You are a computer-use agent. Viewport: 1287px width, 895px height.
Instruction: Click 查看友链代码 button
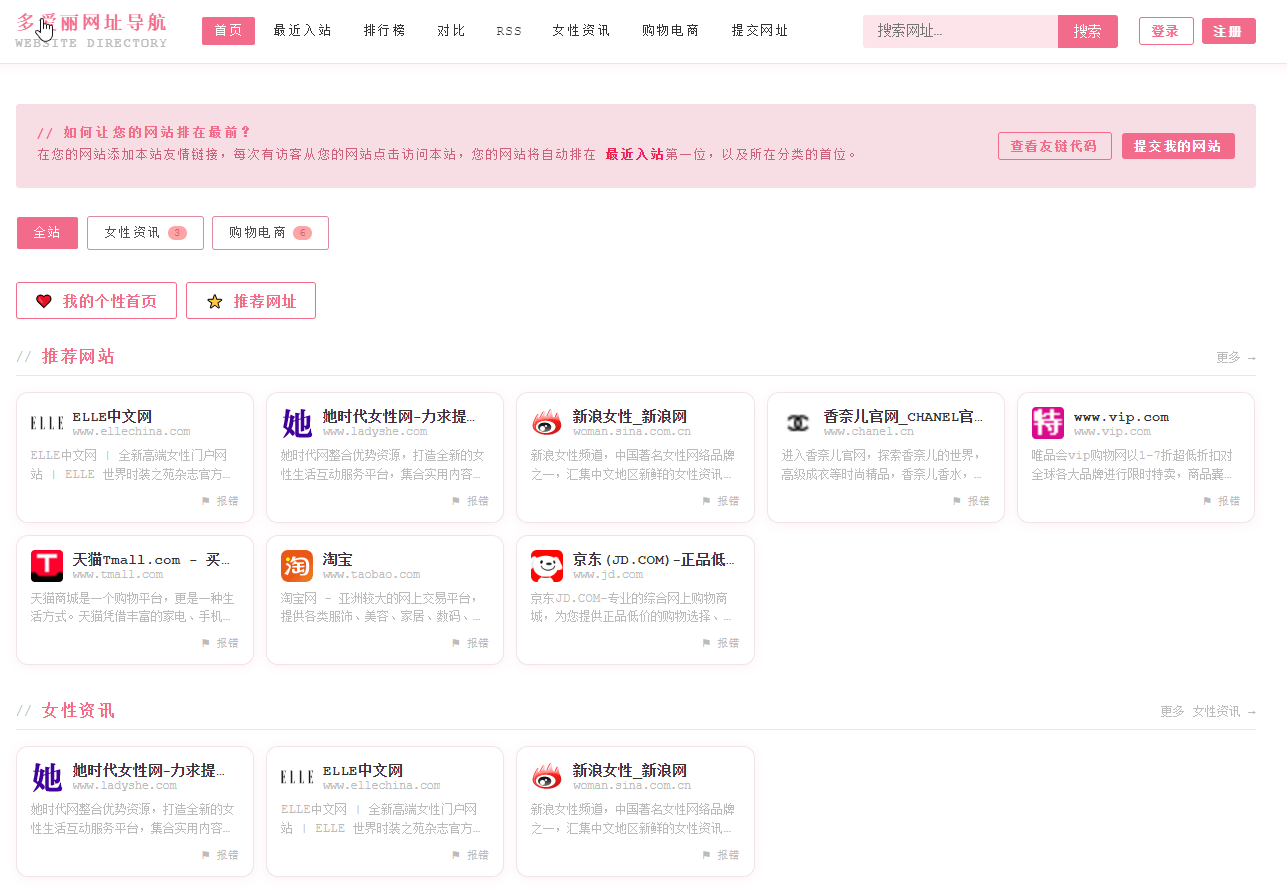pyautogui.click(x=1055, y=146)
